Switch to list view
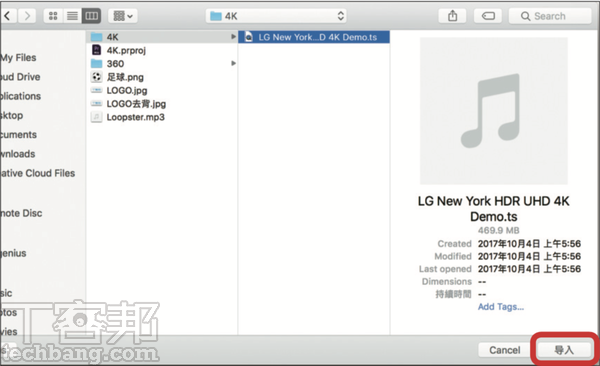Viewport: 600px width, 366px height. click(72, 16)
